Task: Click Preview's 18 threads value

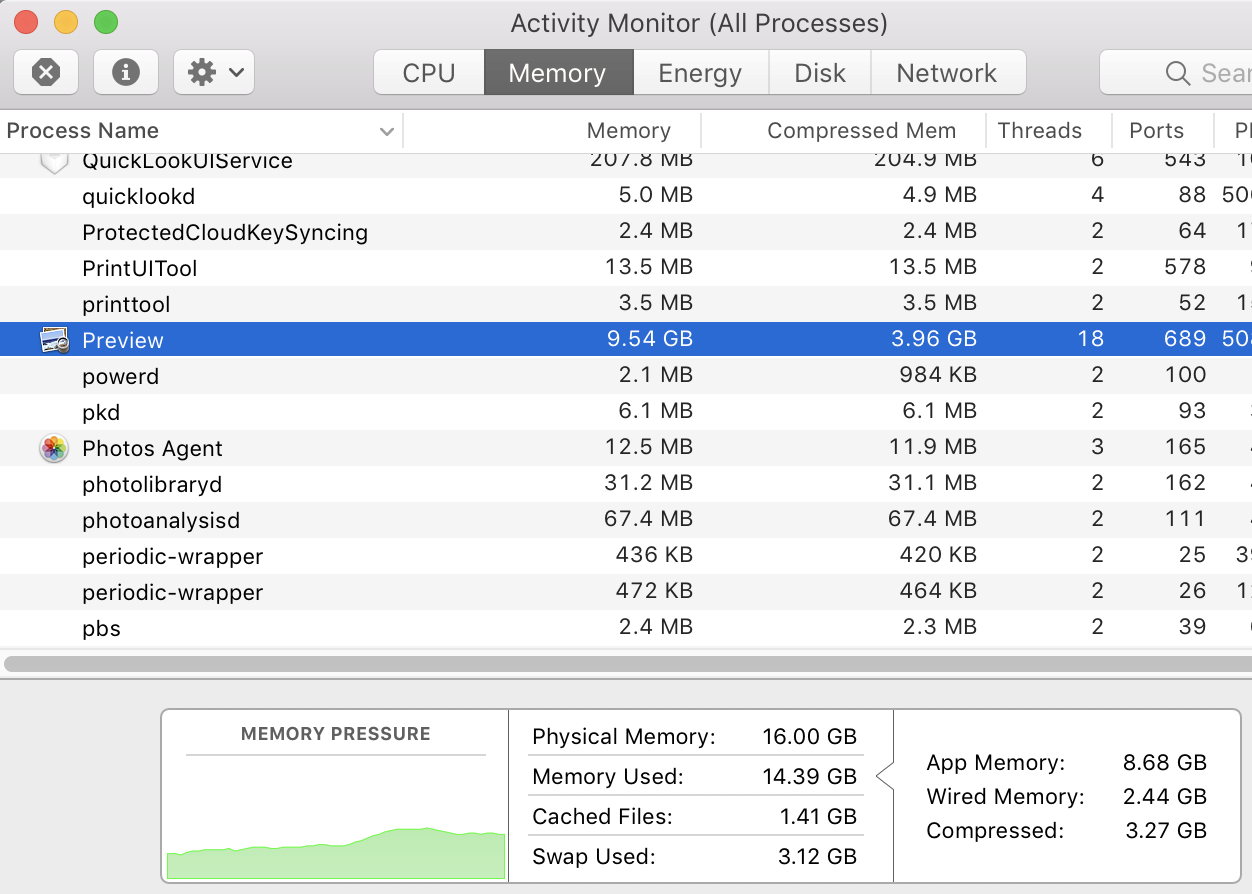Action: pyautogui.click(x=1091, y=339)
